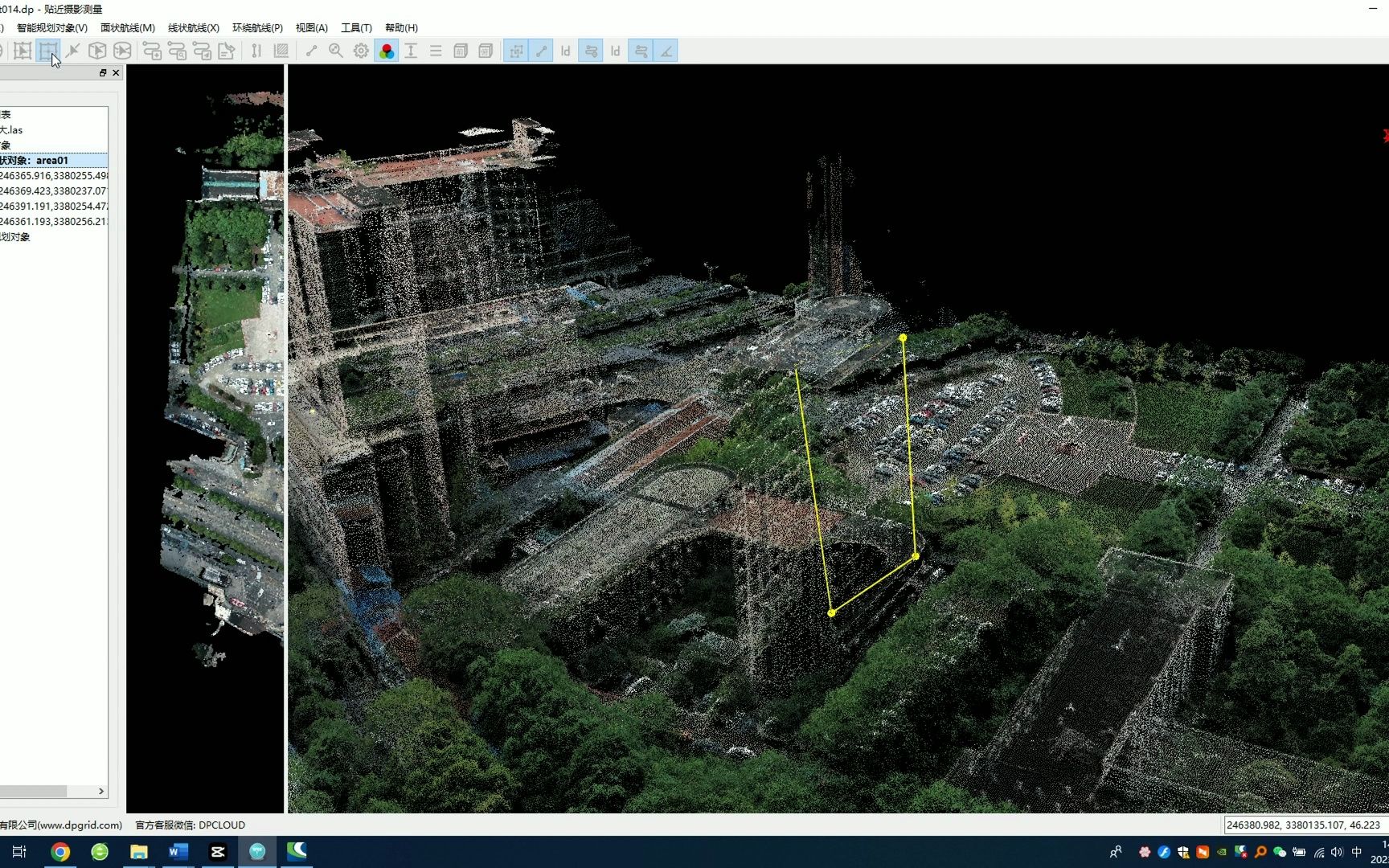Select the polygon area drawing tool
The image size is (1389, 868).
tap(23, 51)
